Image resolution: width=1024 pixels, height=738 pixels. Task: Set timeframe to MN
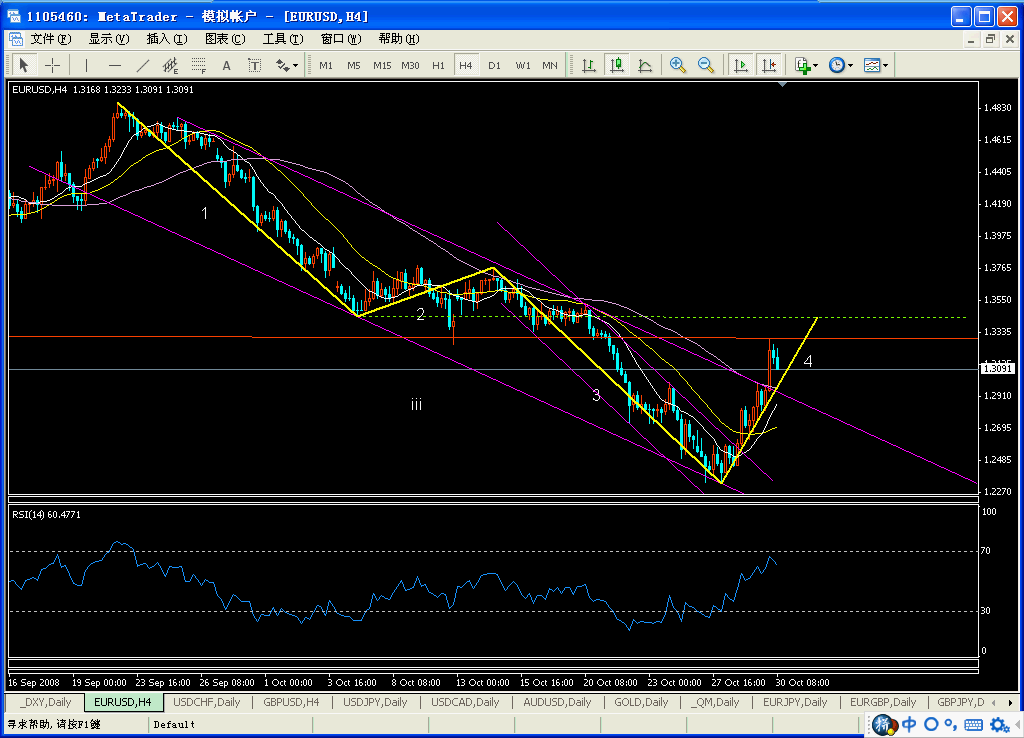[x=550, y=65]
